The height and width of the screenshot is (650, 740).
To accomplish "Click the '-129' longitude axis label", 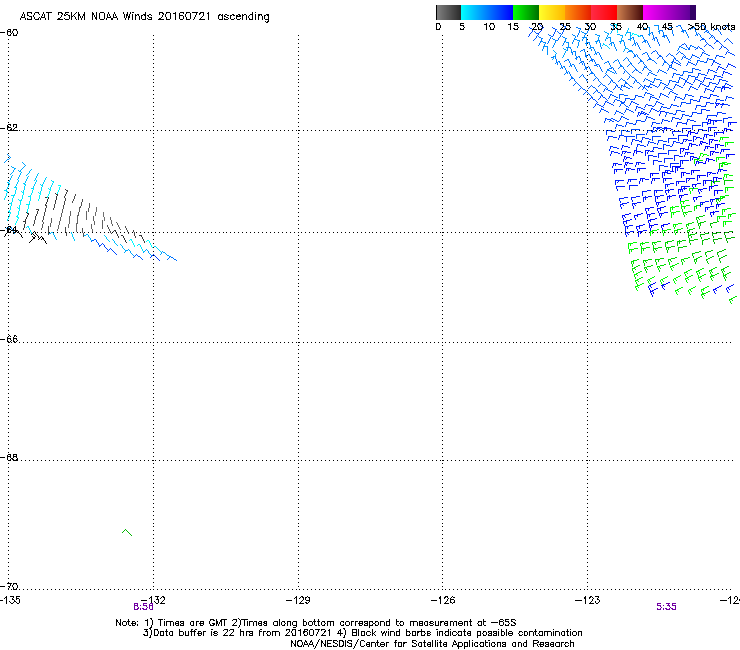I will click(298, 600).
